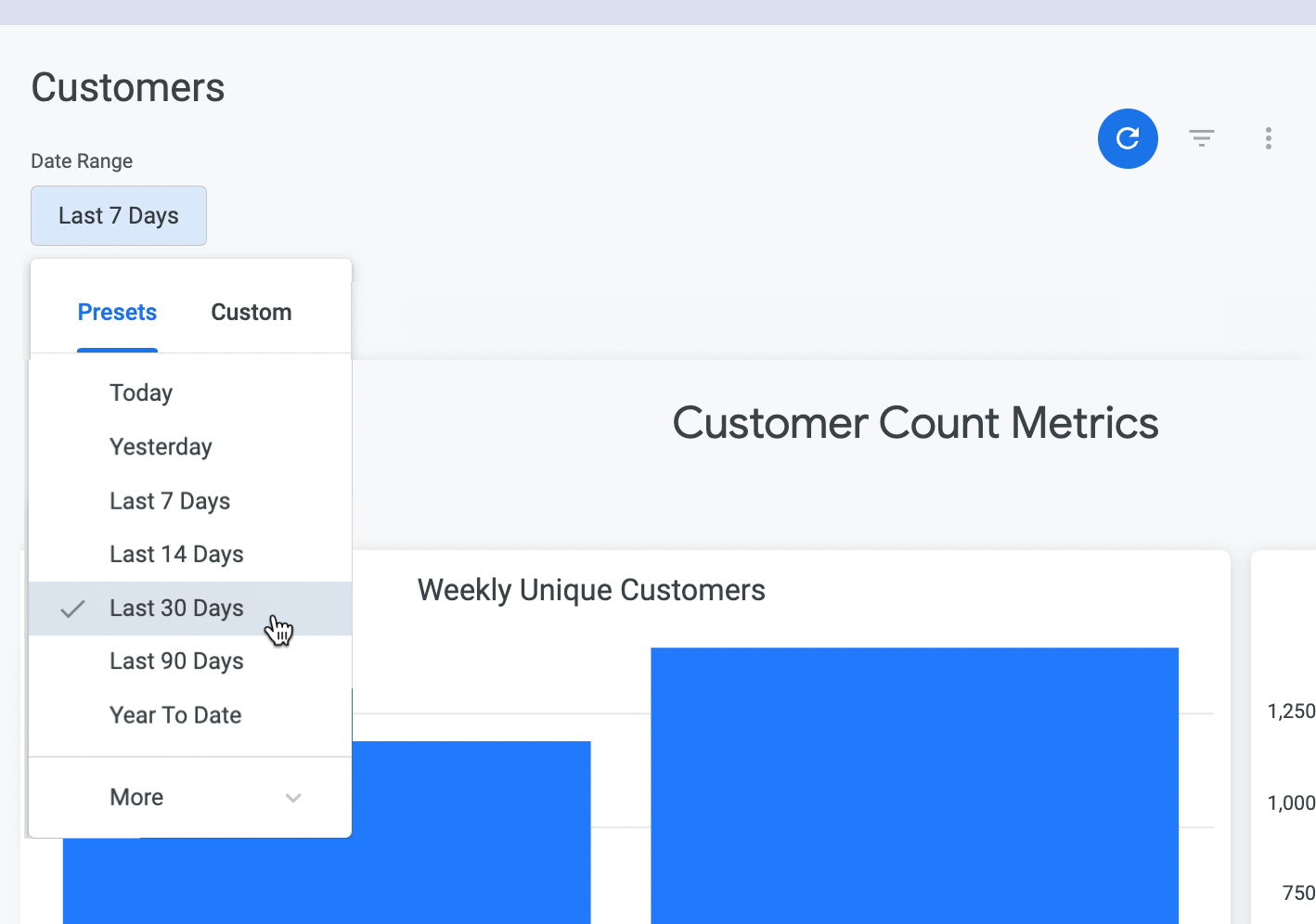Image resolution: width=1316 pixels, height=924 pixels.
Task: Click the blue refresh dashboard icon
Action: click(1128, 139)
